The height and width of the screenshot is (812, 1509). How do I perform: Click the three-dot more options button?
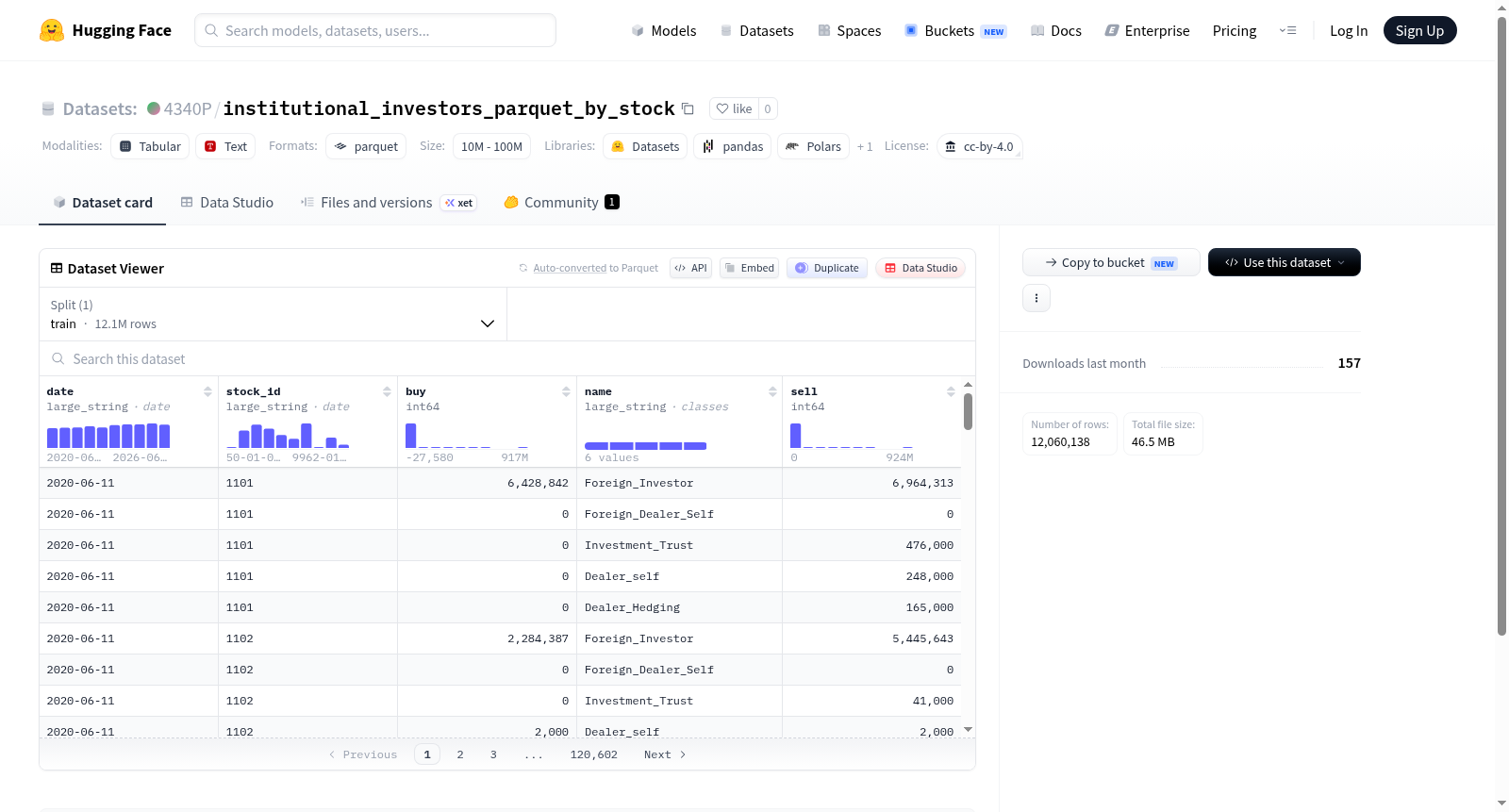click(x=1036, y=298)
